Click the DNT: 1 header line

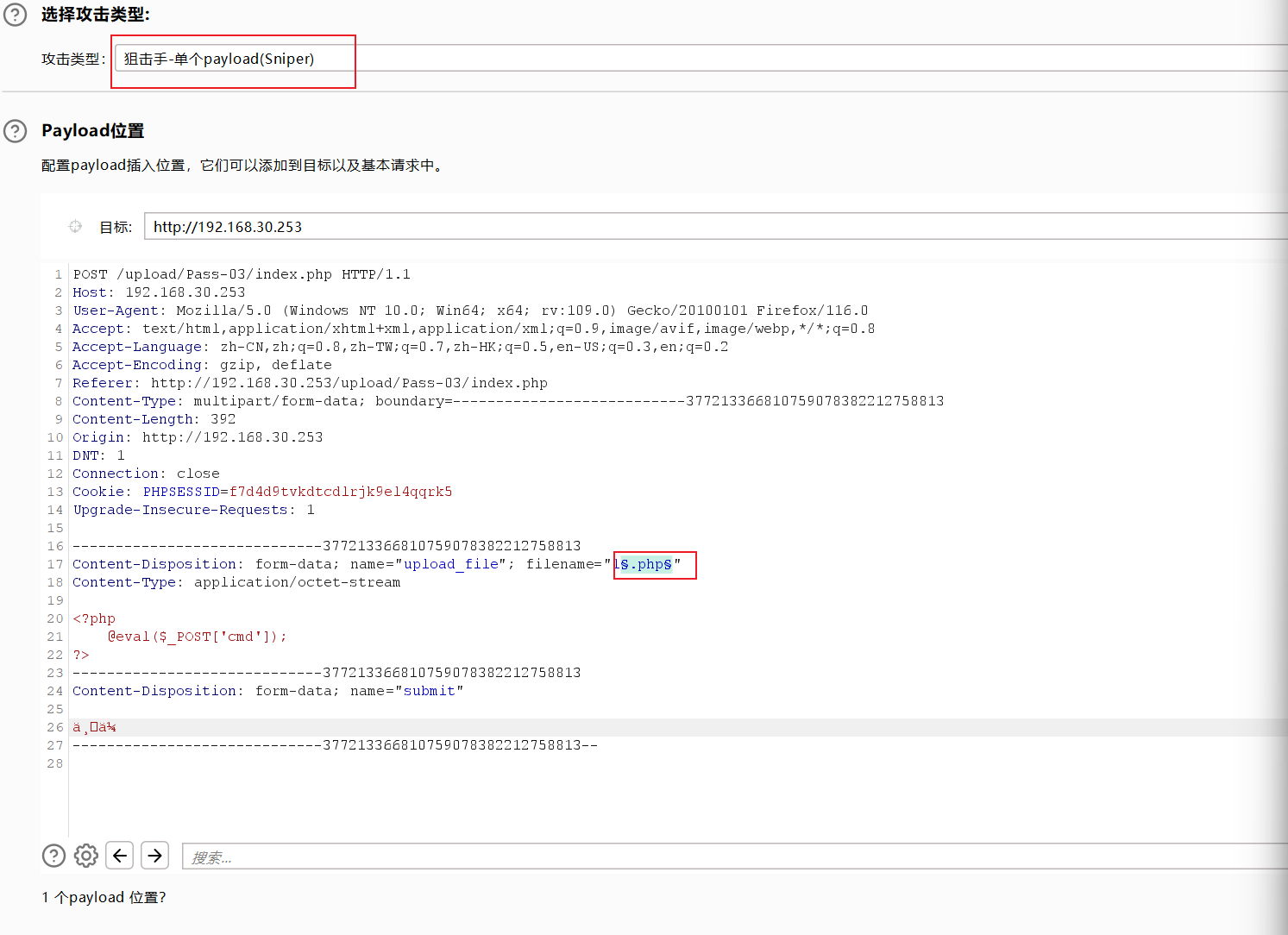point(98,455)
